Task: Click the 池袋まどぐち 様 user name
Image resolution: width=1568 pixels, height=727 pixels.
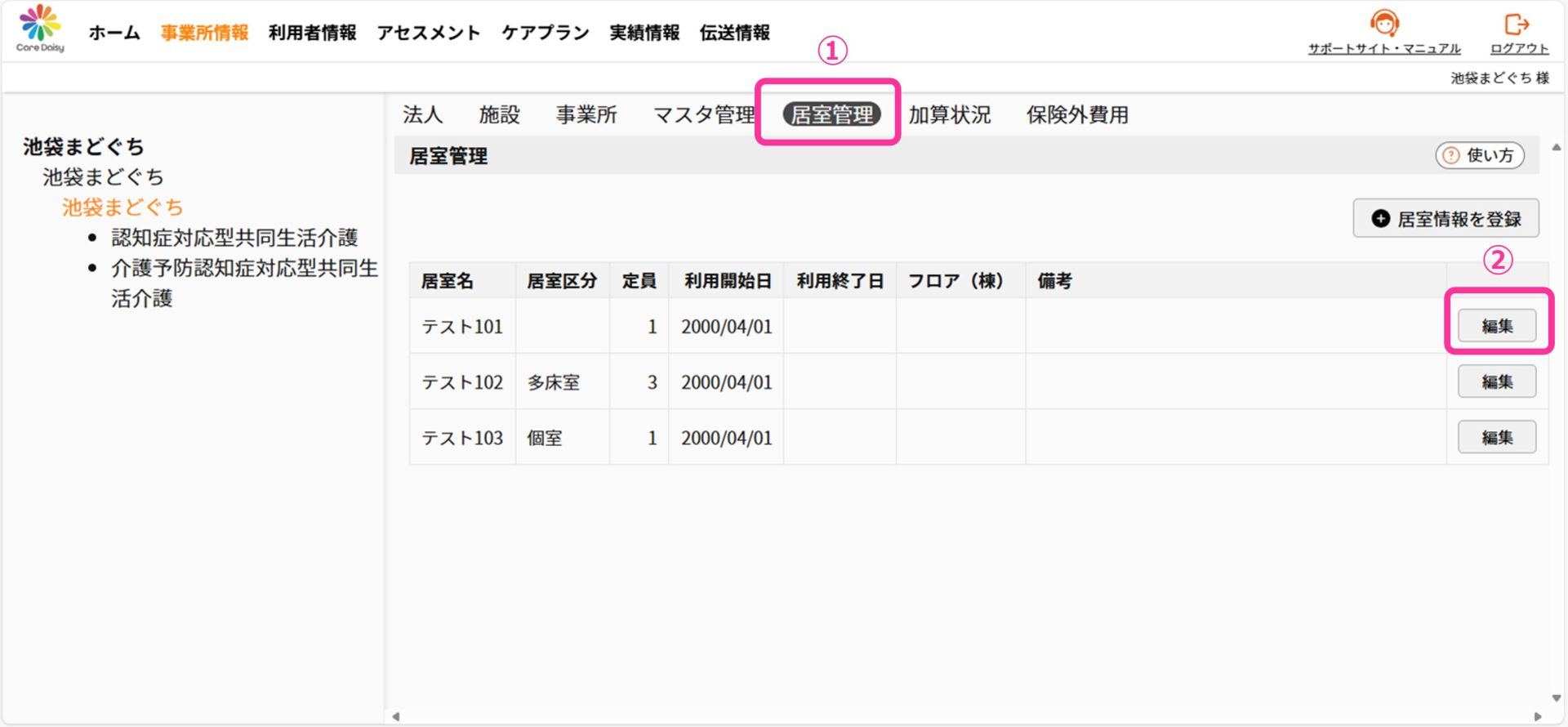Action: point(1499,78)
